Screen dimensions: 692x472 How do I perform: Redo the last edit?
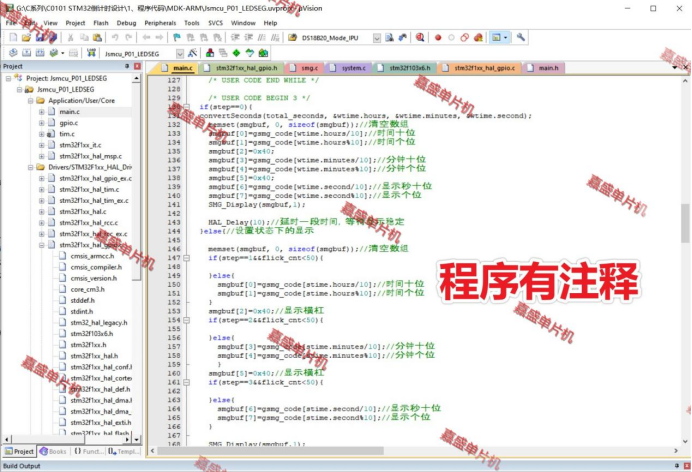point(128,38)
